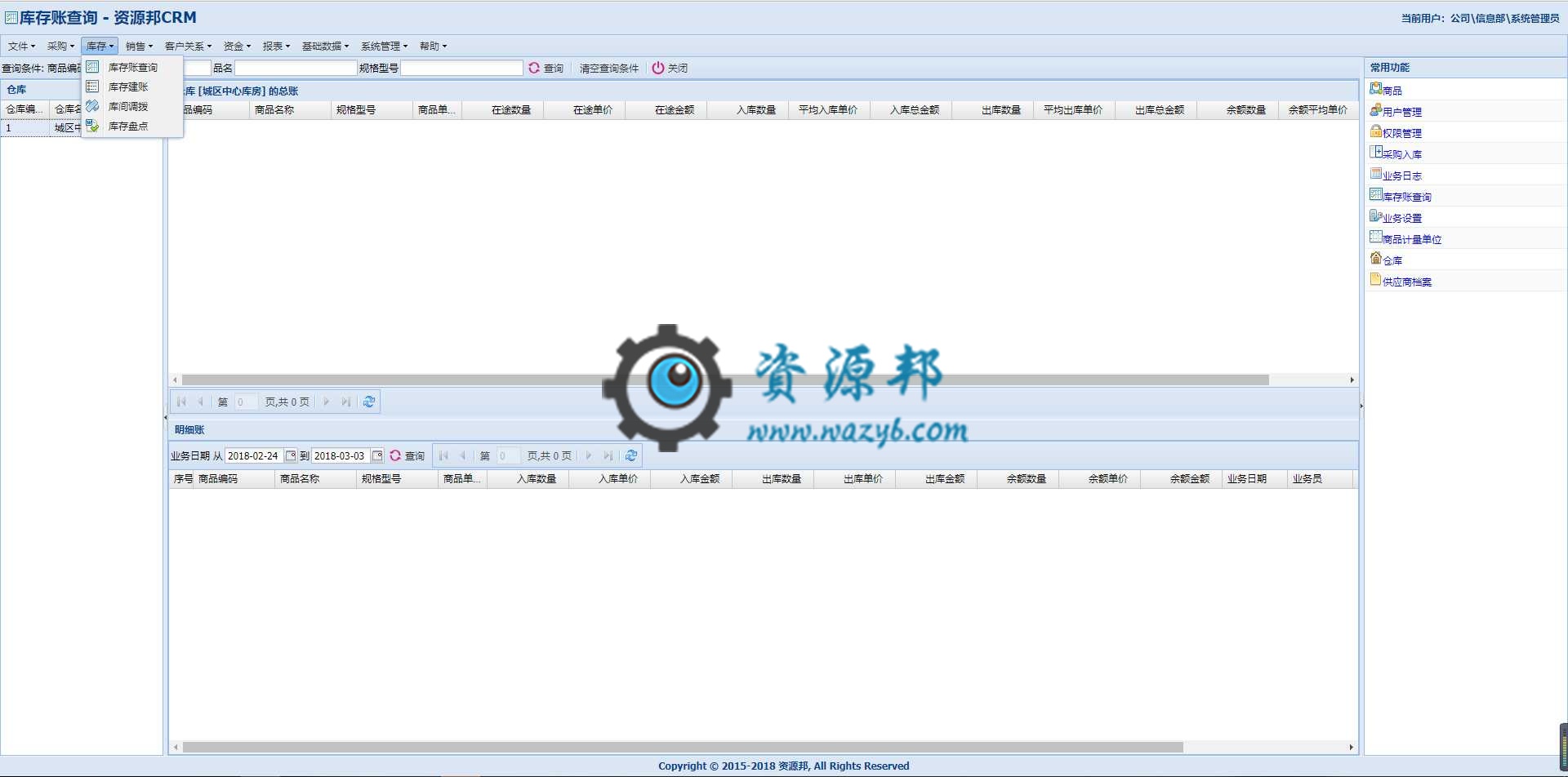The image size is (1568, 777).
Task: Open 库存盘点 menu entry
Action: click(x=131, y=126)
